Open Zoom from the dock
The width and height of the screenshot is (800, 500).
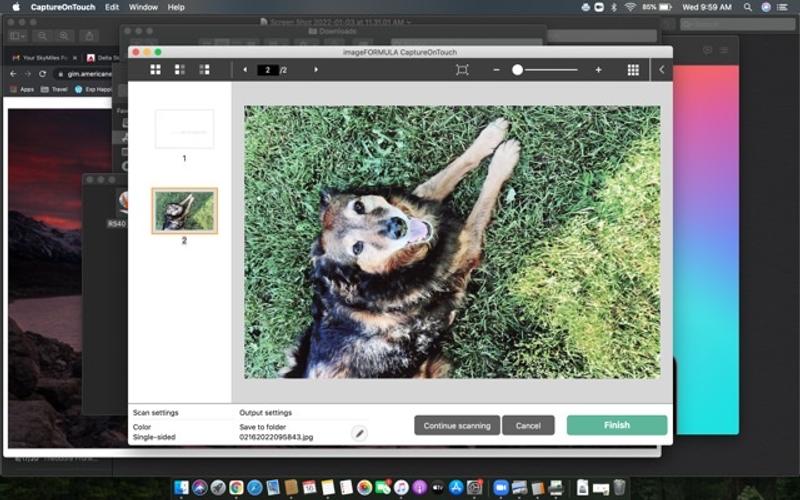click(x=501, y=487)
